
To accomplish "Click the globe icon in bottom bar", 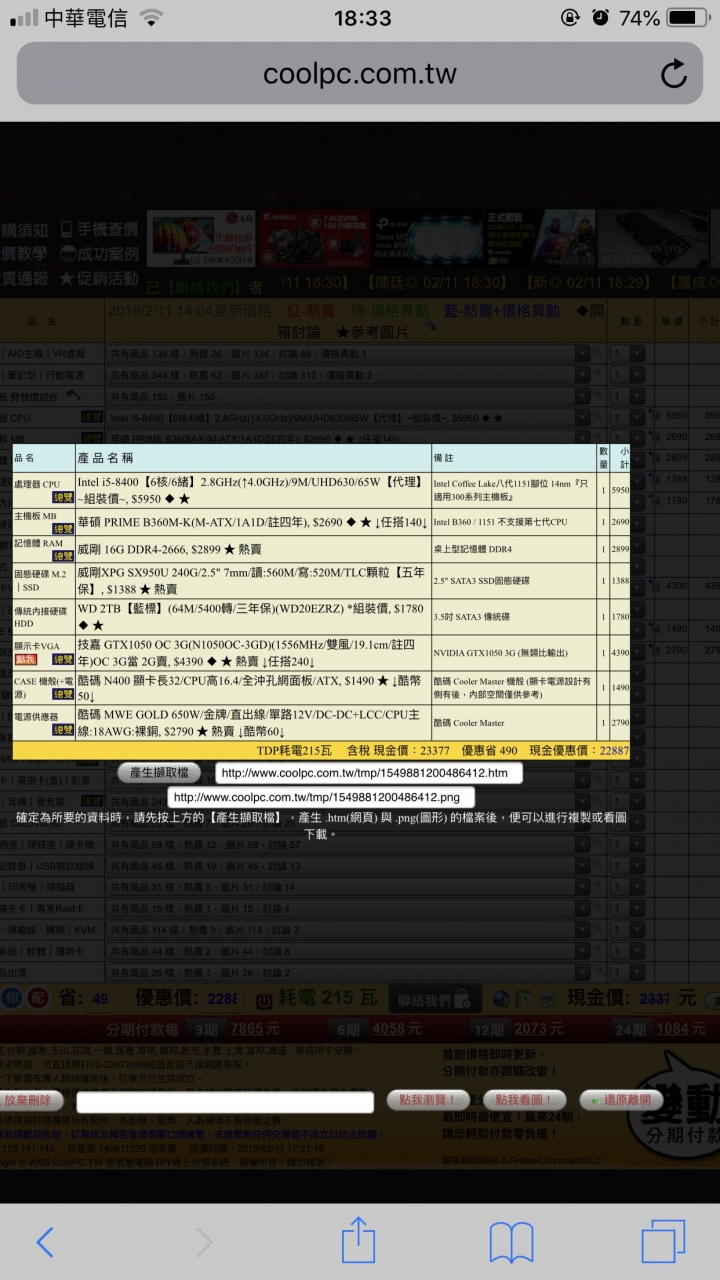I will pyautogui.click(x=500, y=999).
